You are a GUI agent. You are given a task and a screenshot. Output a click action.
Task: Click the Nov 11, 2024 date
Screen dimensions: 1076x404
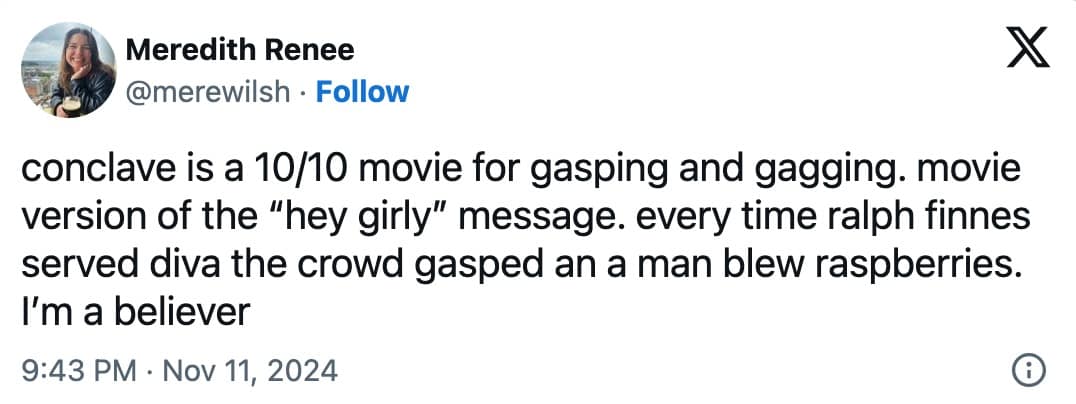(247, 372)
